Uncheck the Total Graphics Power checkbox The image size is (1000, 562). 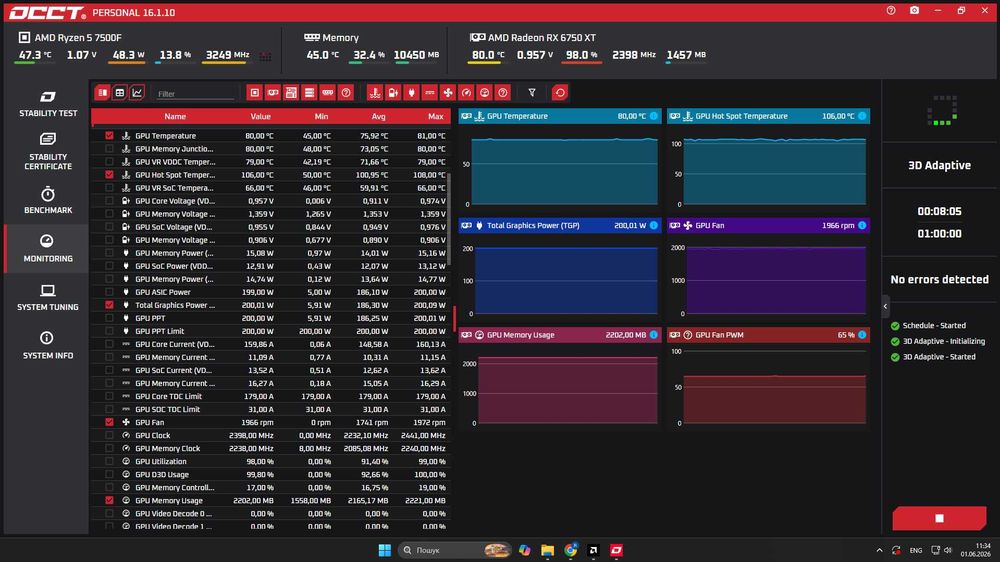click(110, 305)
